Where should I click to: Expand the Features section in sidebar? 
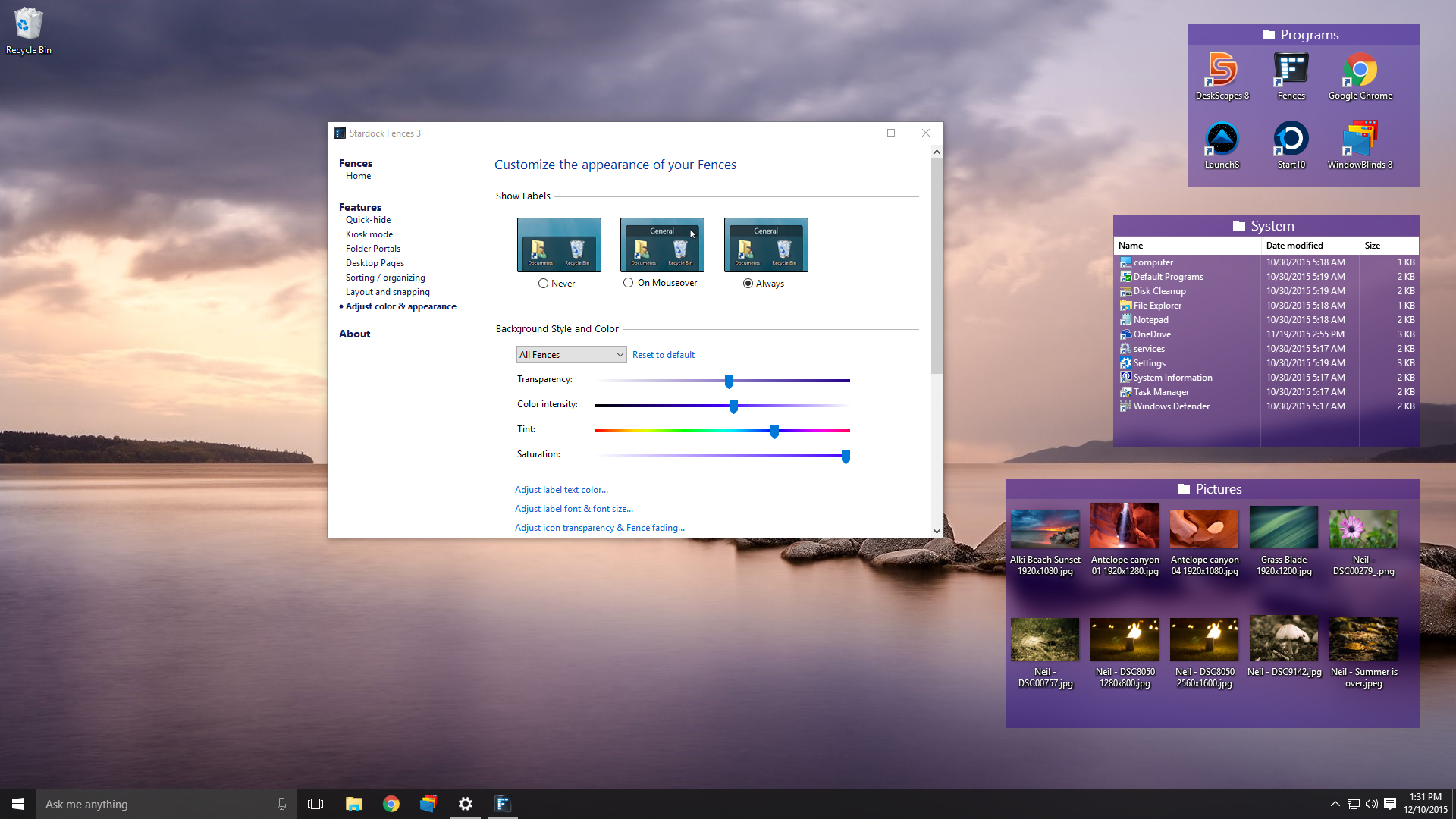(x=359, y=207)
